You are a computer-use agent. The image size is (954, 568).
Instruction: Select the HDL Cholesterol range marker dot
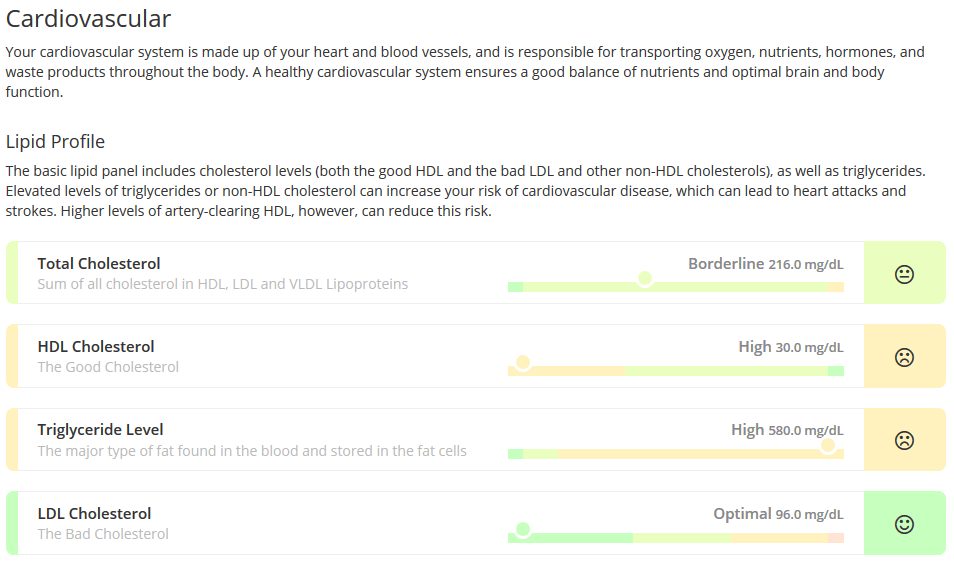tap(523, 363)
